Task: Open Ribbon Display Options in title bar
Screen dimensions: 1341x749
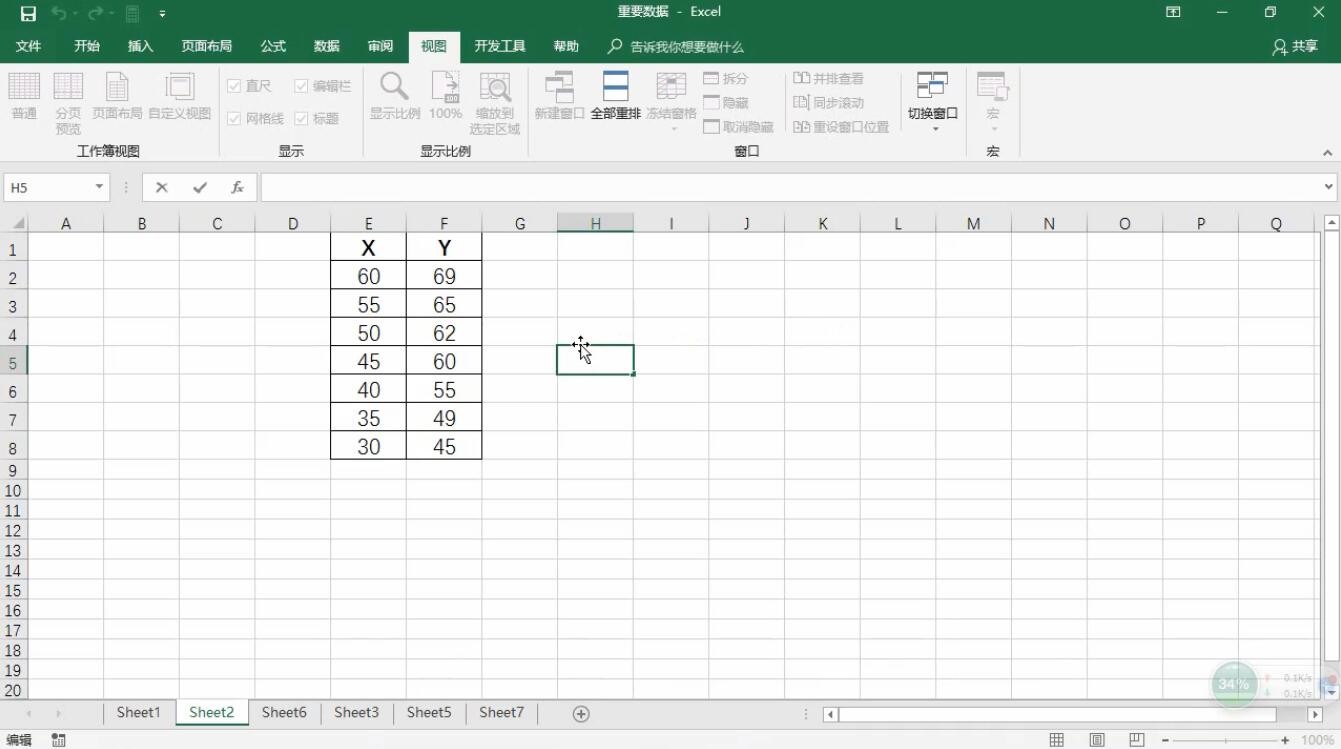Action: point(1173,13)
